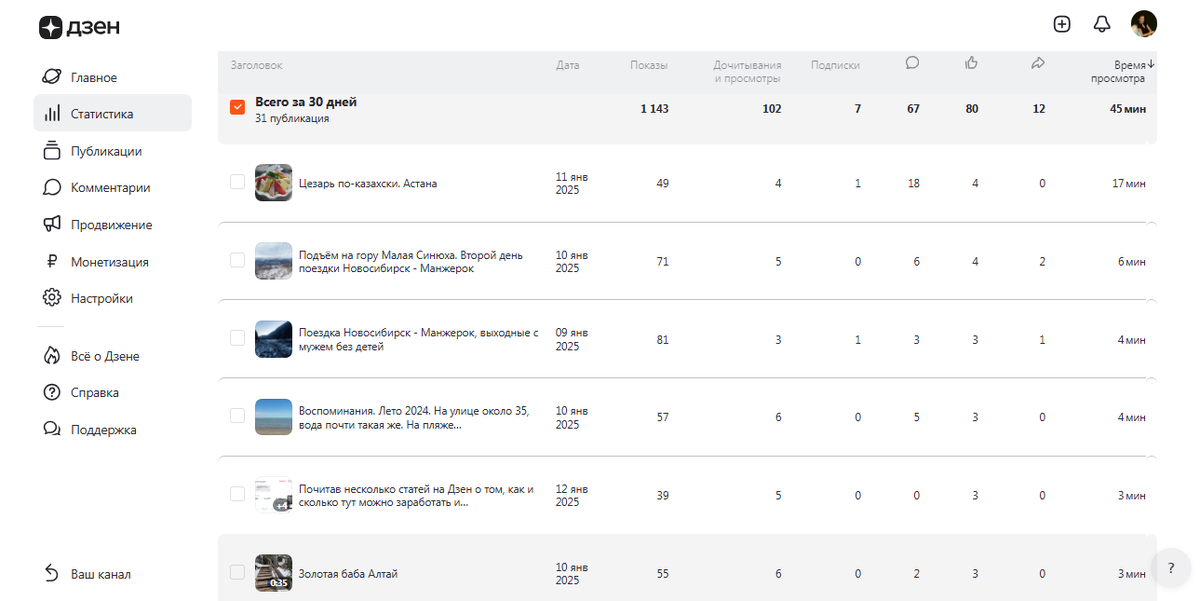
Task: Check the 'Цезарь по-казахски. Астана' row checkbox
Action: 237,182
